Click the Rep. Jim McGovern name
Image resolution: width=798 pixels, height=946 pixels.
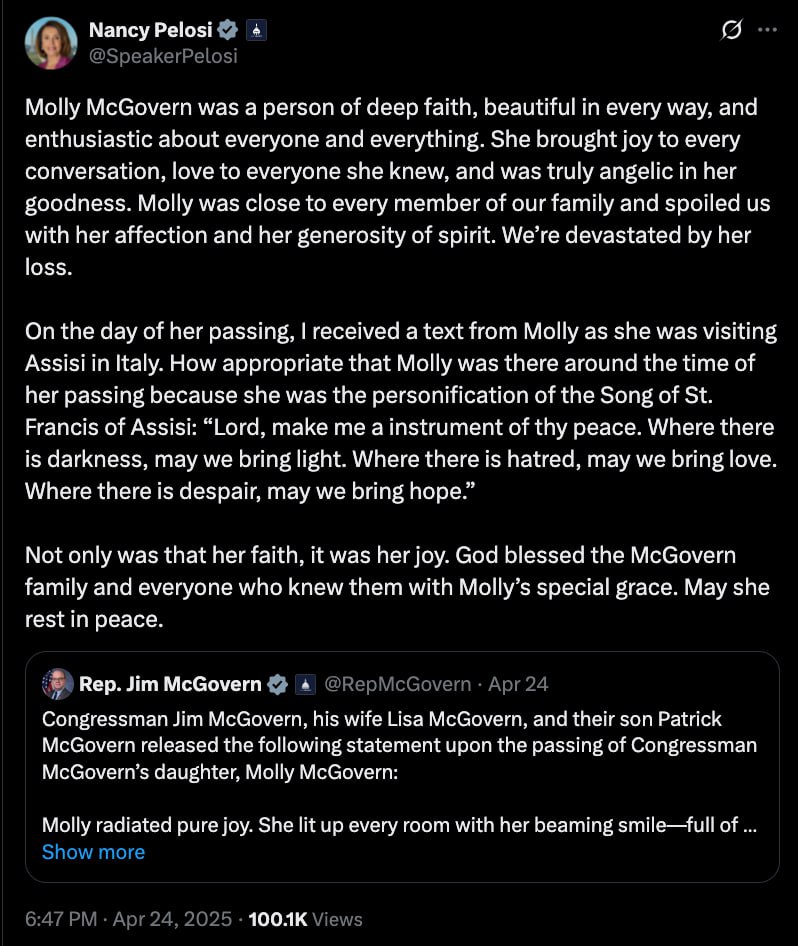tap(170, 684)
